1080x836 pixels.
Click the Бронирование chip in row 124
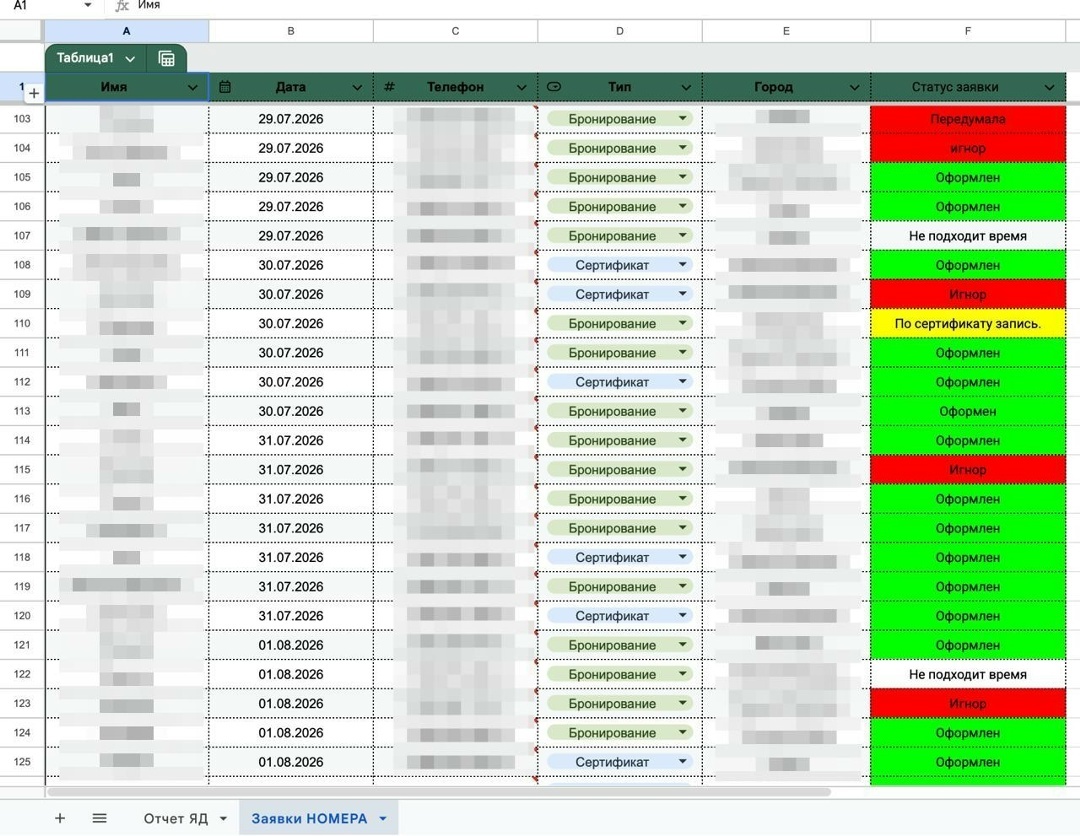pyautogui.click(x=620, y=733)
